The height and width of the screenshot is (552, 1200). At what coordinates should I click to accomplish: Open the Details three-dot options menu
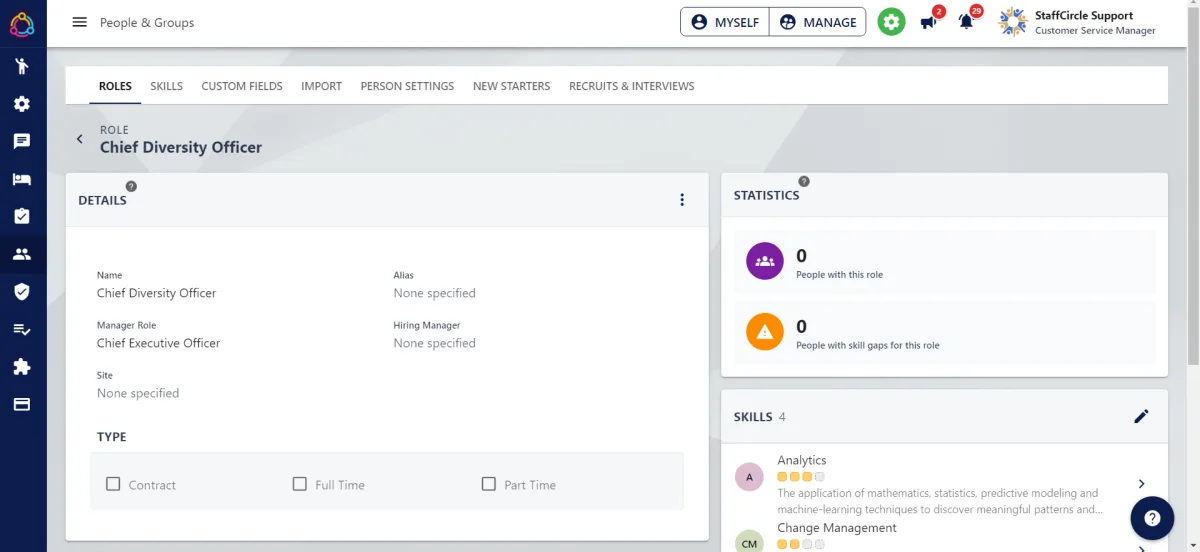coord(682,200)
